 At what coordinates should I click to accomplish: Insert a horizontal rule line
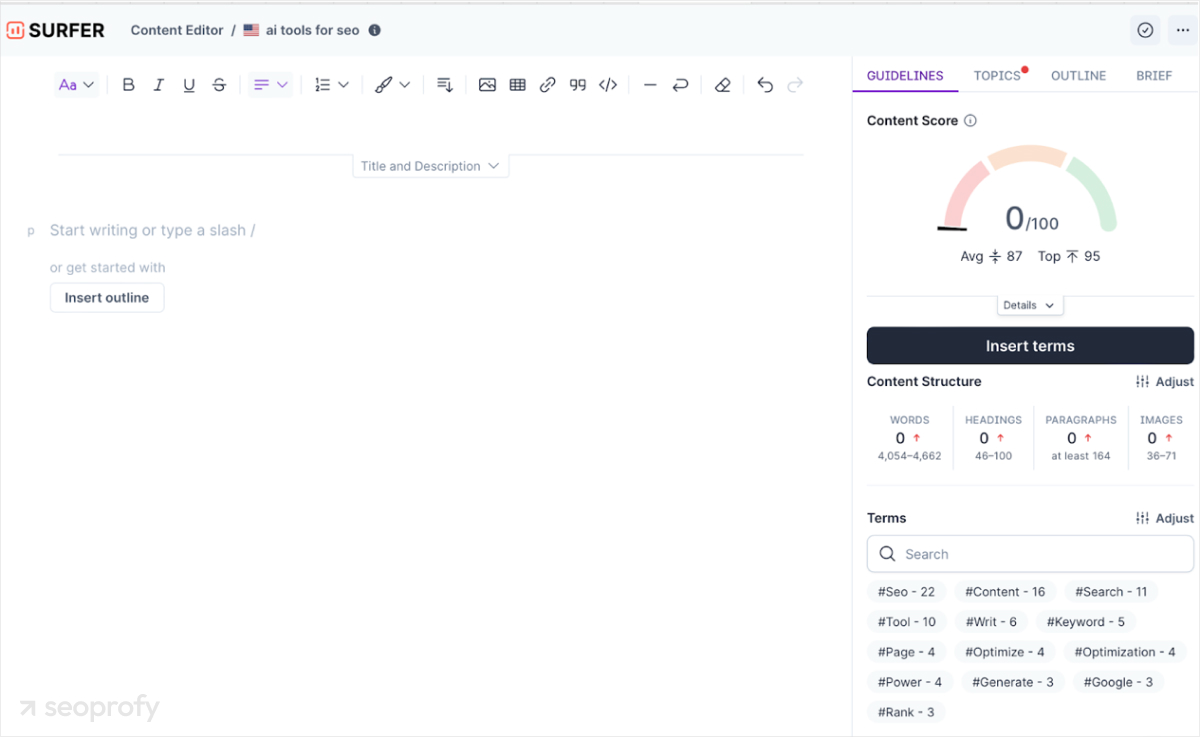[x=650, y=85]
